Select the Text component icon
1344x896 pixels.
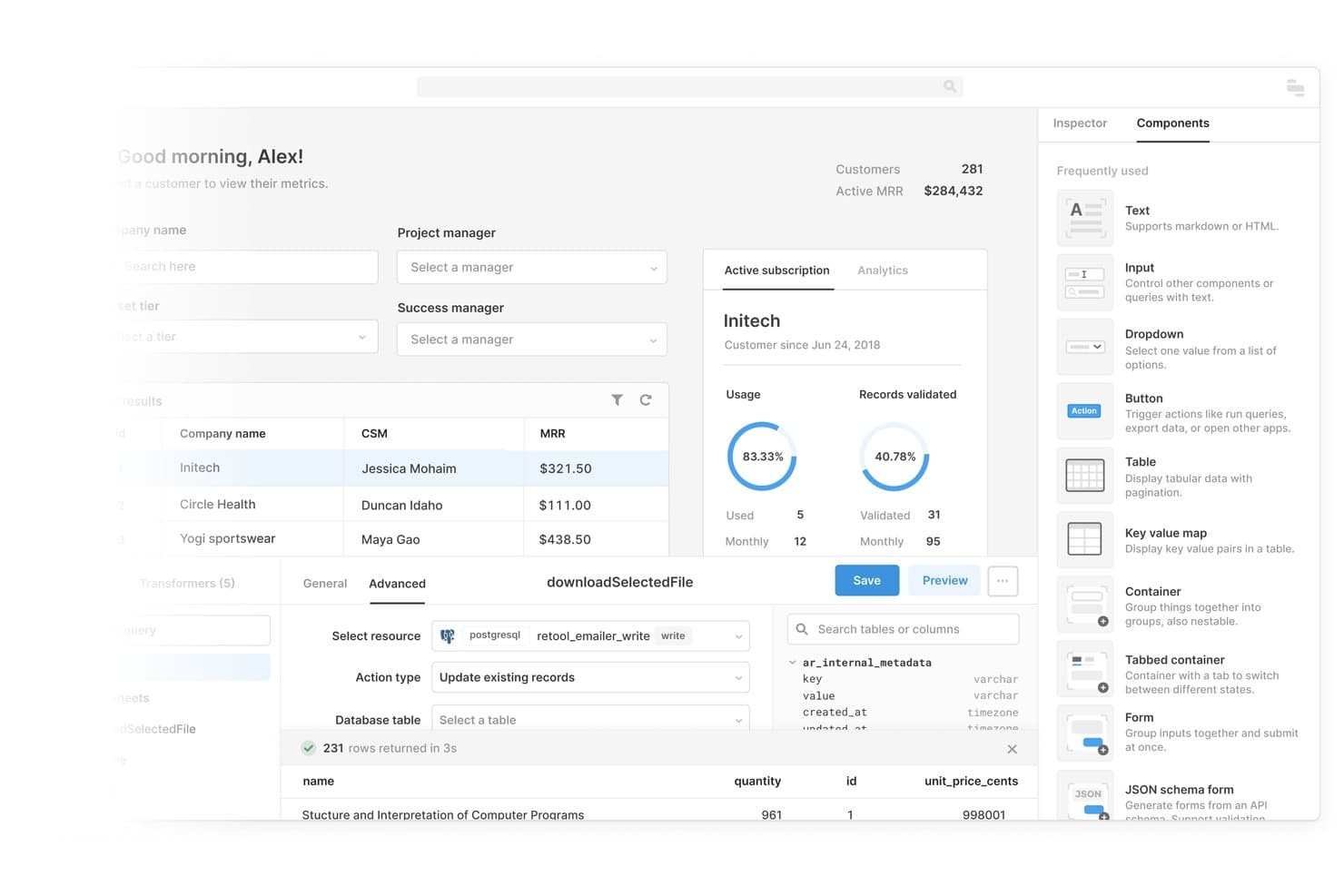pos(1085,218)
